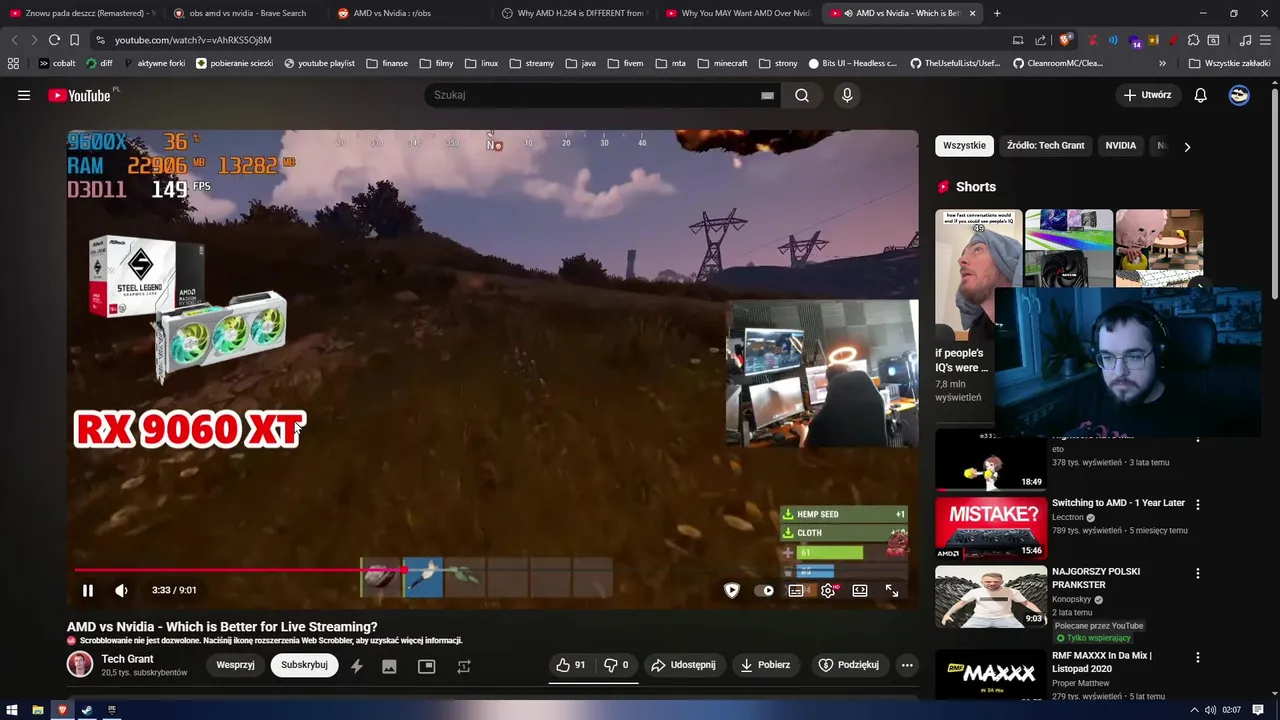Viewport: 1280px width, 720px height.
Task: Open YouTube notifications bell
Action: 1200,95
